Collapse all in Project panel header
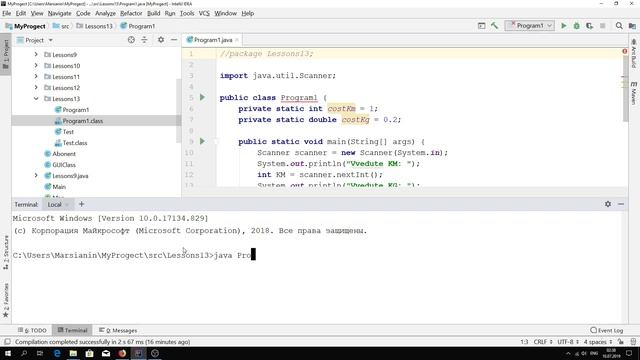This screenshot has height=360, width=640. pyautogui.click(x=144, y=40)
